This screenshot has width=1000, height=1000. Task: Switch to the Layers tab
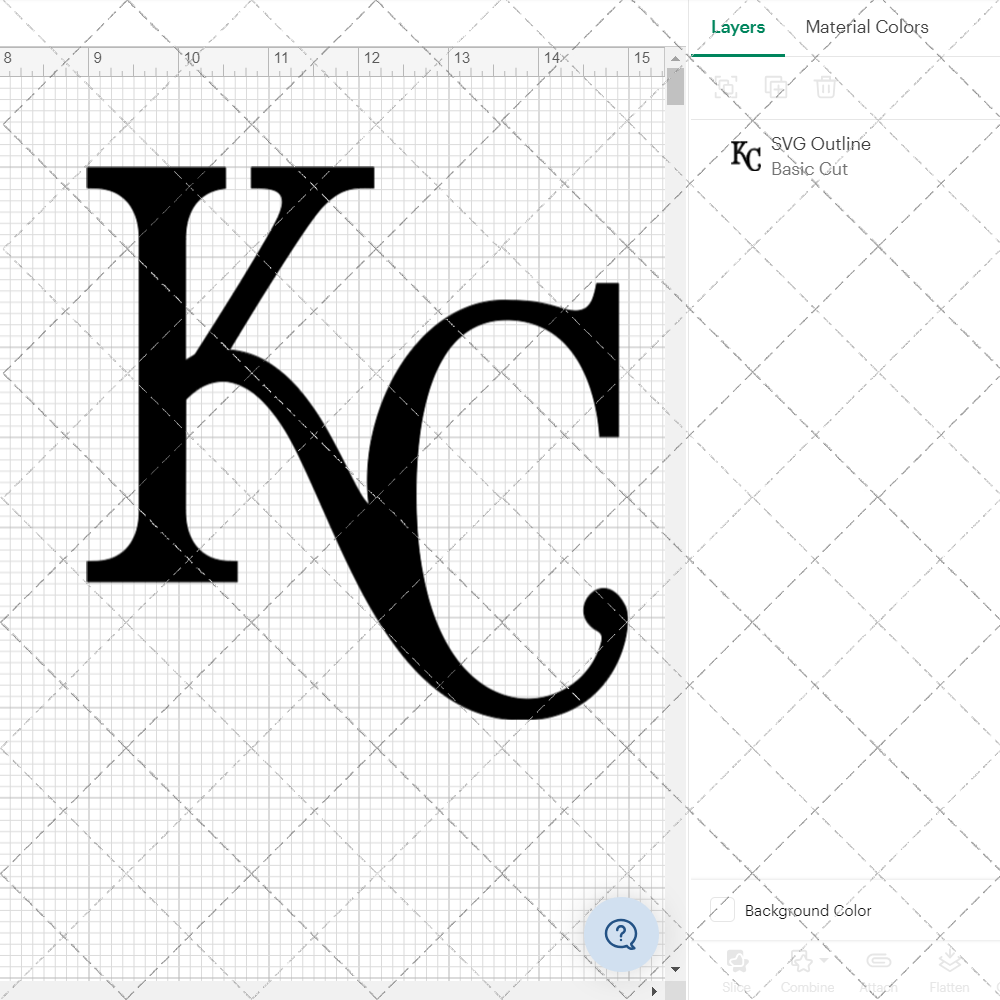click(738, 27)
